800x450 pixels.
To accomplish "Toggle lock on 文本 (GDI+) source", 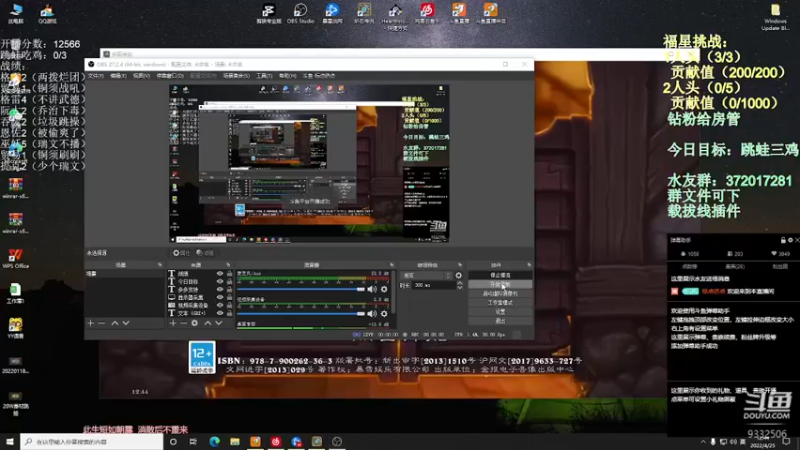I will (x=230, y=313).
